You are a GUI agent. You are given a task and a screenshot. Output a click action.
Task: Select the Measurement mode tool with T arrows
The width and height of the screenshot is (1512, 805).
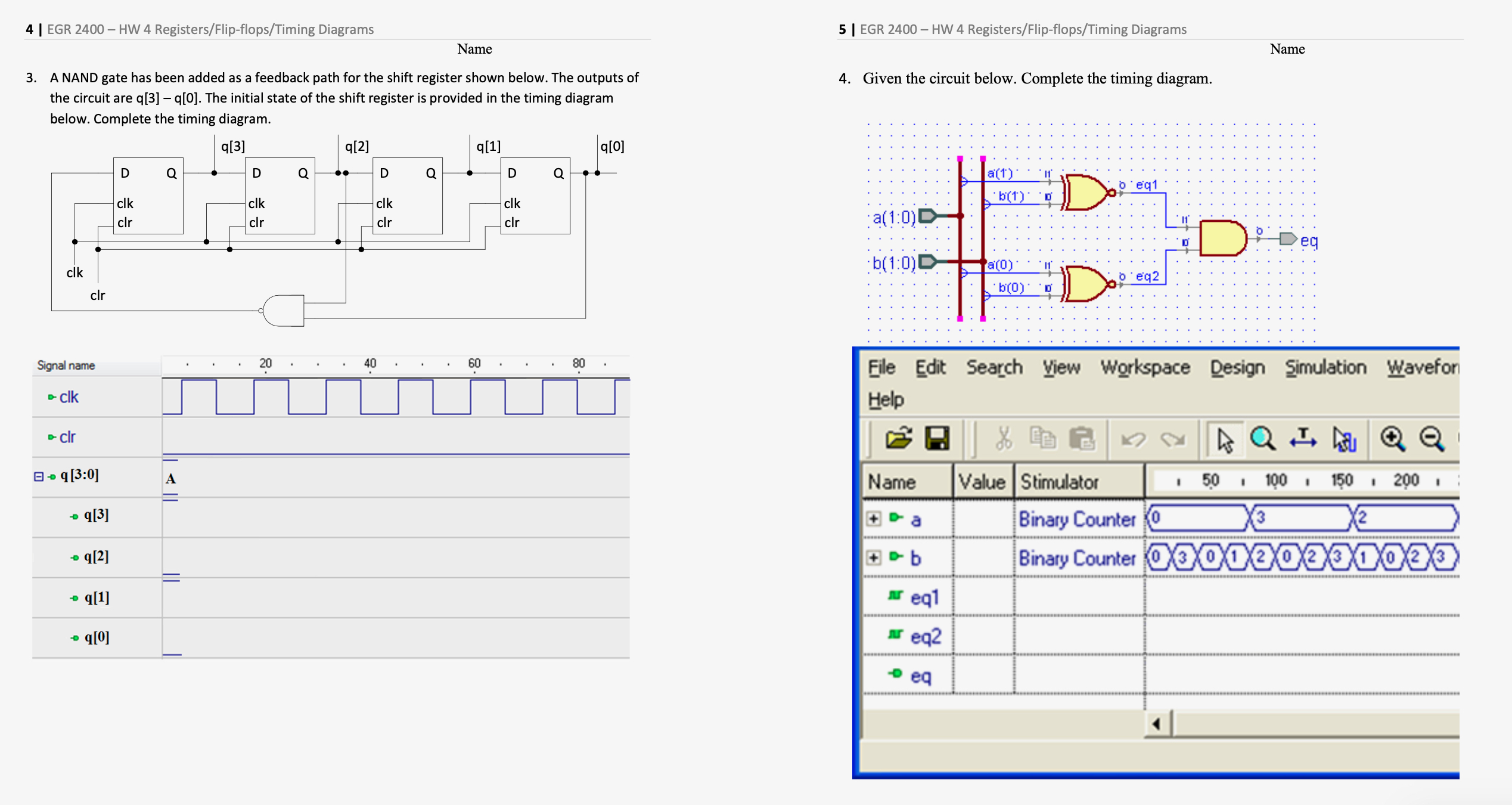coord(1303,439)
